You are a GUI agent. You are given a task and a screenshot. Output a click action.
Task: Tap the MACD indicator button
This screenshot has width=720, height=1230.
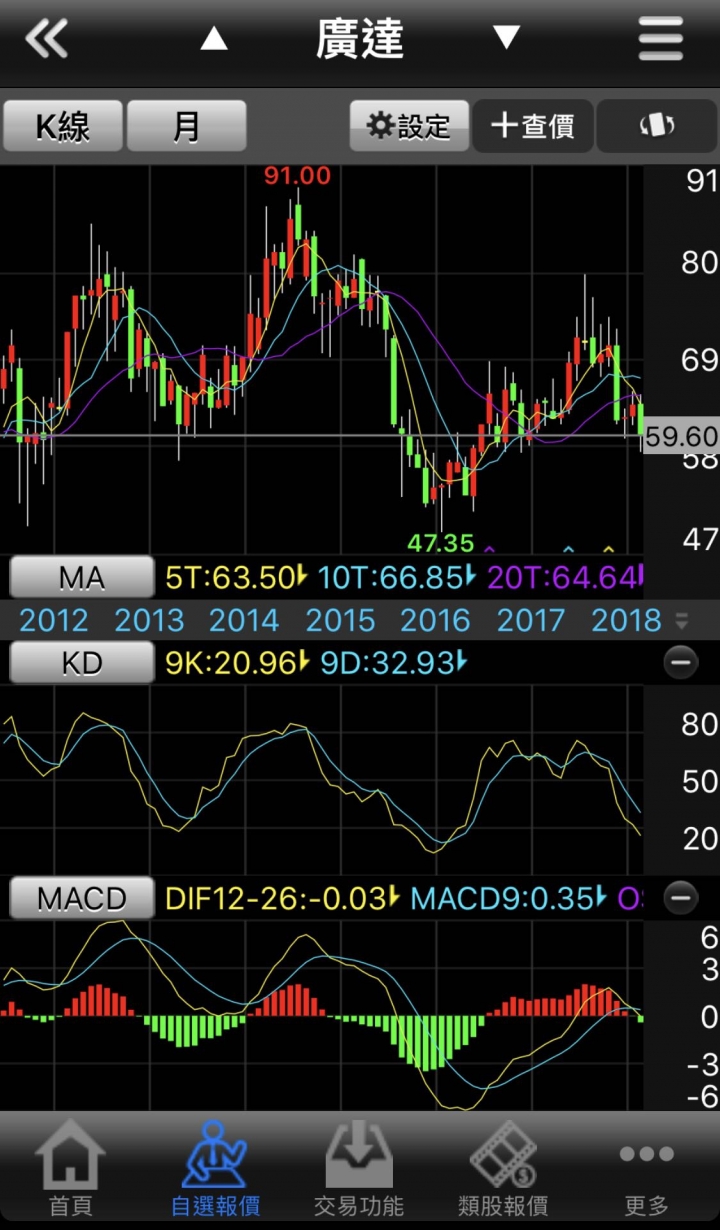pyautogui.click(x=82, y=898)
